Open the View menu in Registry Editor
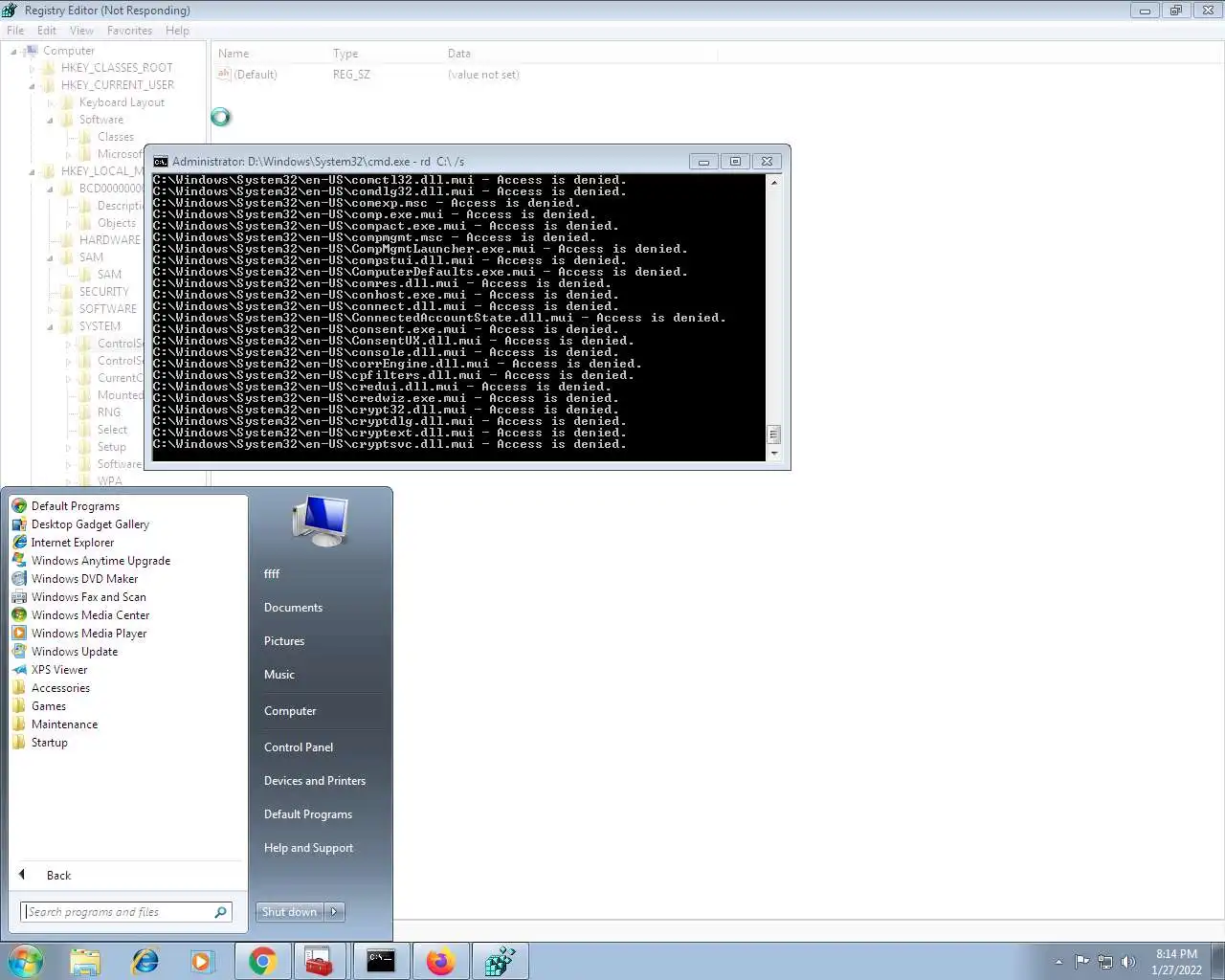The width and height of the screenshot is (1225, 980). 82,31
